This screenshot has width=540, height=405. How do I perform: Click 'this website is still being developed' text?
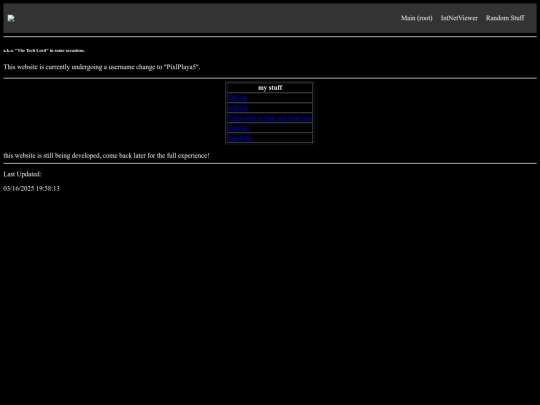[x=106, y=156]
